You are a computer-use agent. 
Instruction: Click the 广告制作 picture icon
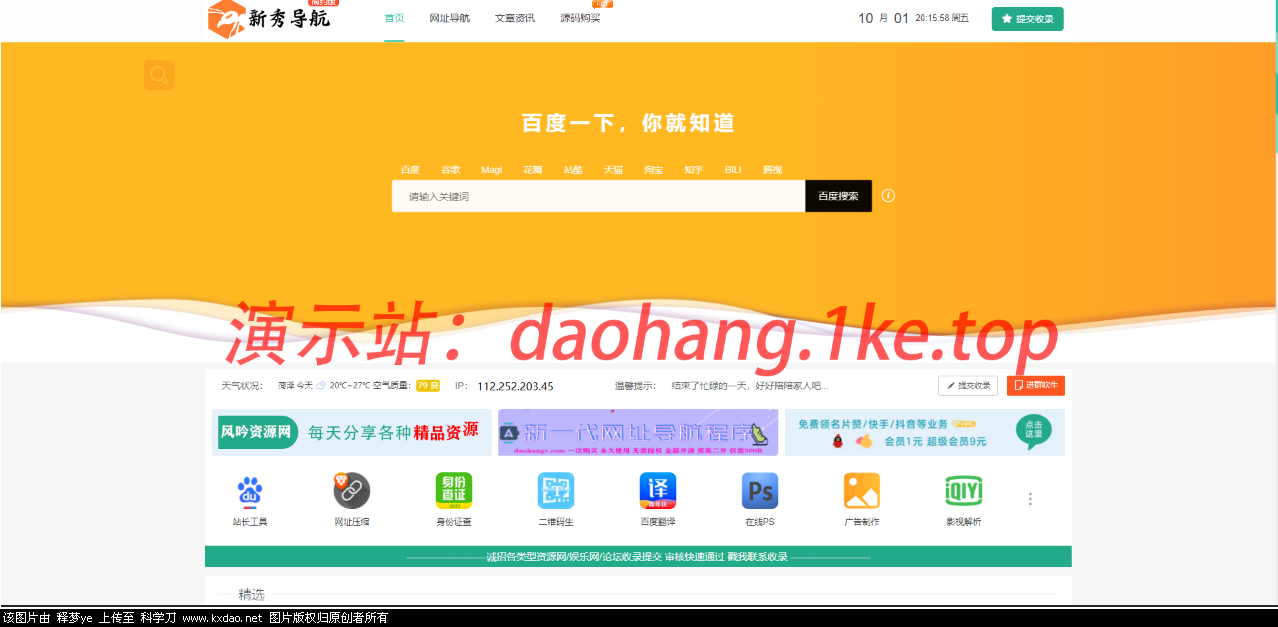(861, 491)
